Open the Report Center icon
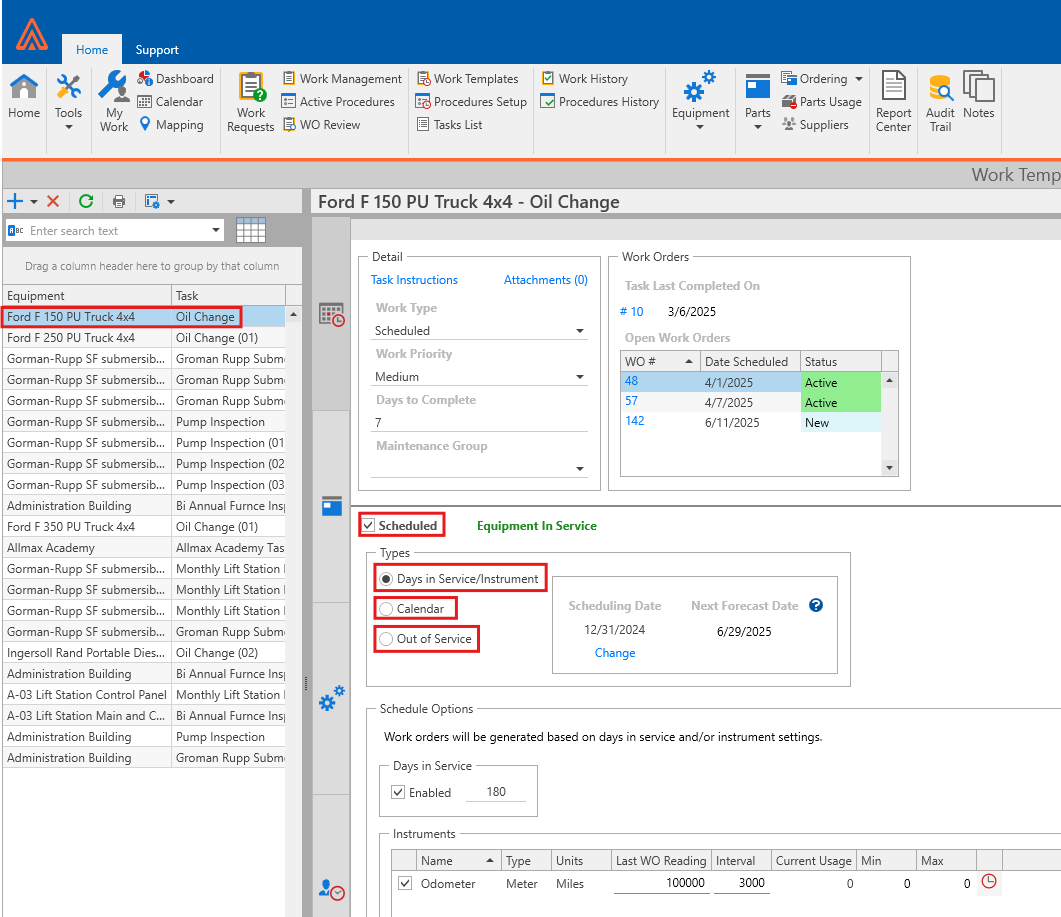Viewport: 1061px width, 917px height. pyautogui.click(x=893, y=102)
